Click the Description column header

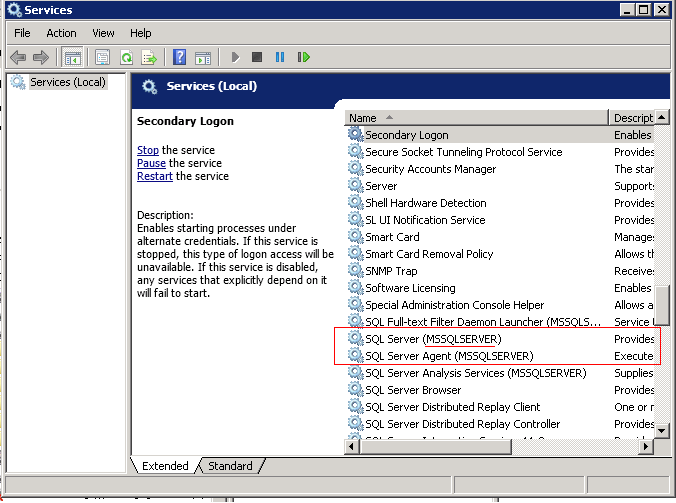pyautogui.click(x=632, y=118)
